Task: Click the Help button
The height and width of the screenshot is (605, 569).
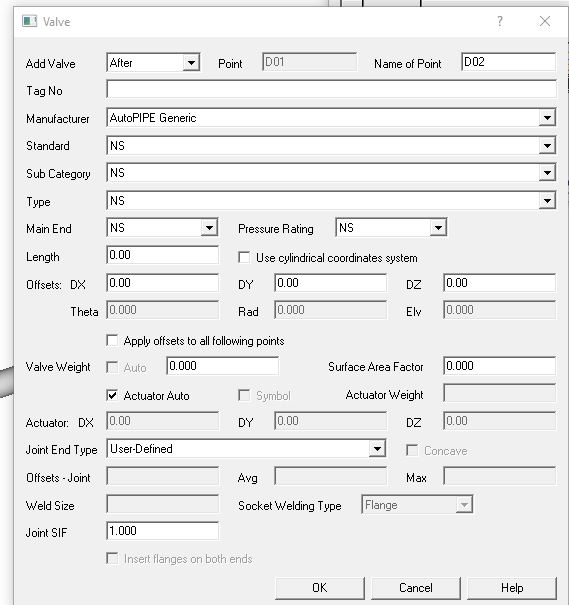Action: coord(512,588)
